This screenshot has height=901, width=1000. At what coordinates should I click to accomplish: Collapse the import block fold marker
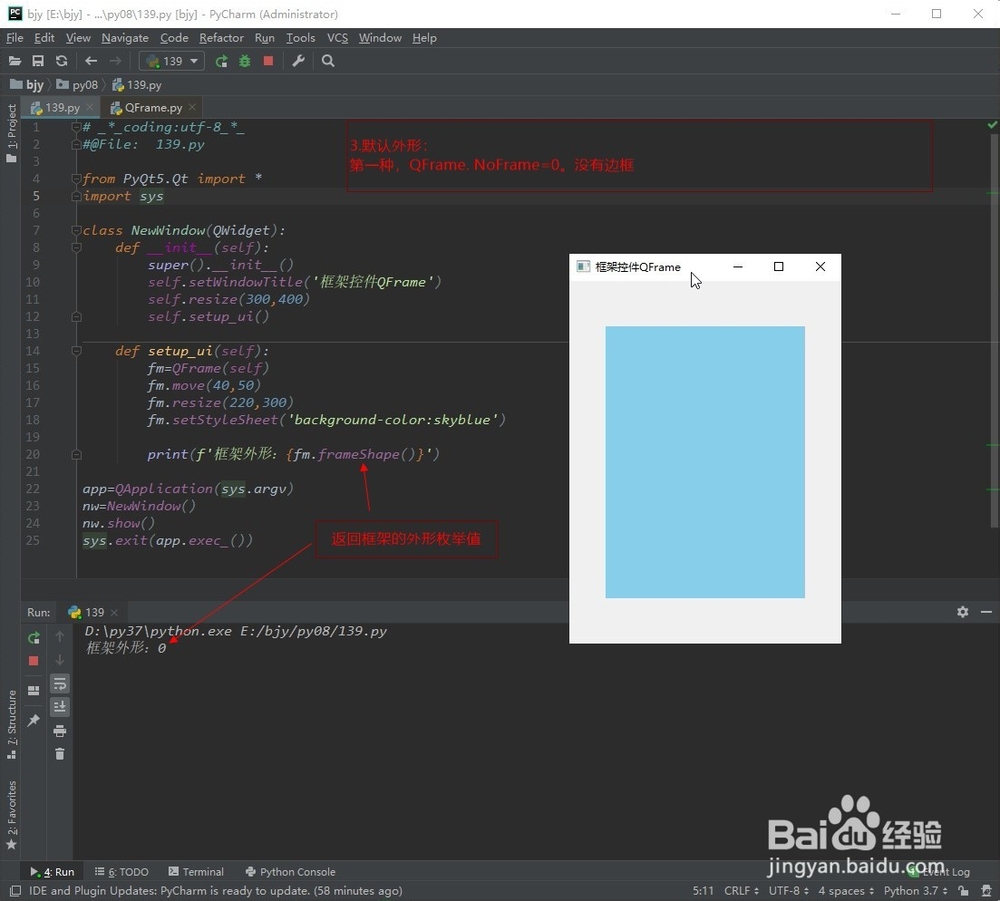pos(76,179)
